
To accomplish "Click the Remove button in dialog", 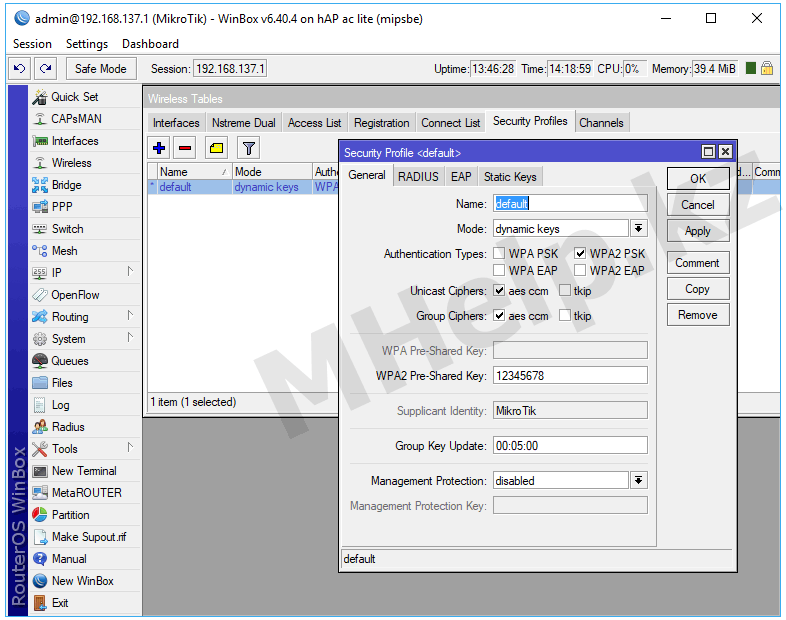I will [x=698, y=315].
